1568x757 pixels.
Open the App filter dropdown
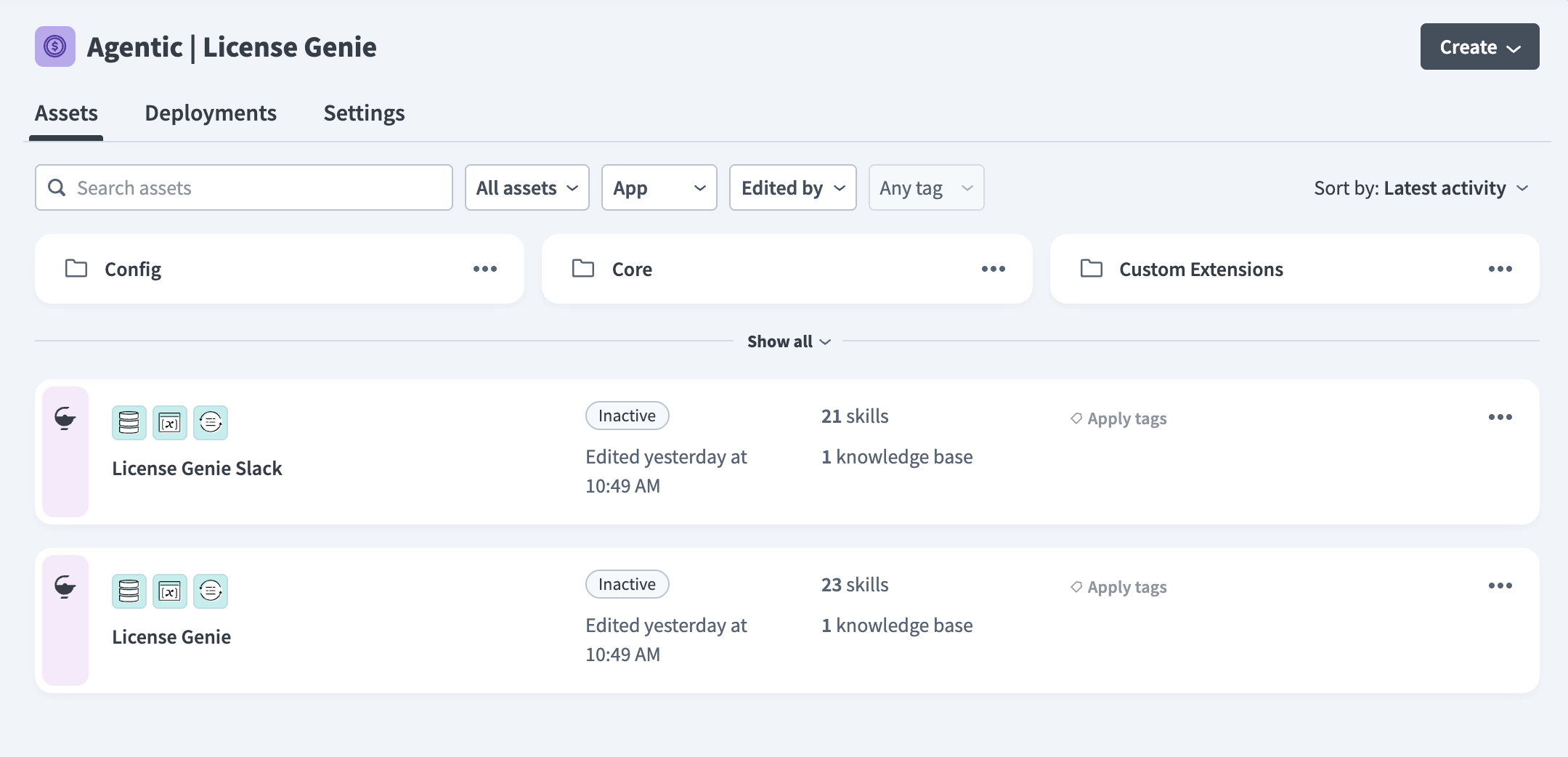tap(659, 187)
